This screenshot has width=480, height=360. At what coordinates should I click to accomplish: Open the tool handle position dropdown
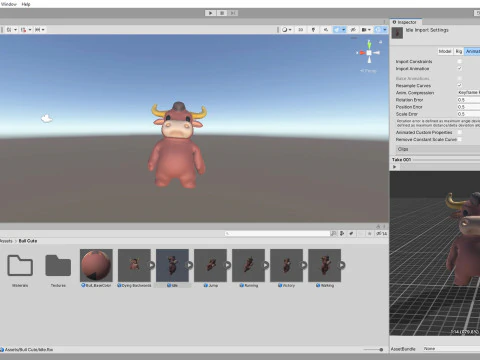pyautogui.click(x=11, y=30)
